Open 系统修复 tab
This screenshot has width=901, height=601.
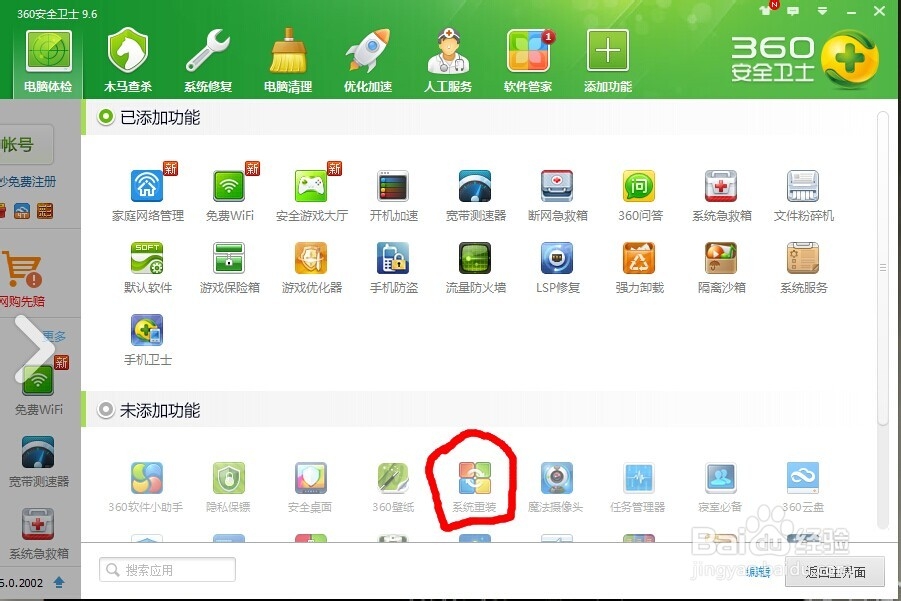click(x=207, y=62)
